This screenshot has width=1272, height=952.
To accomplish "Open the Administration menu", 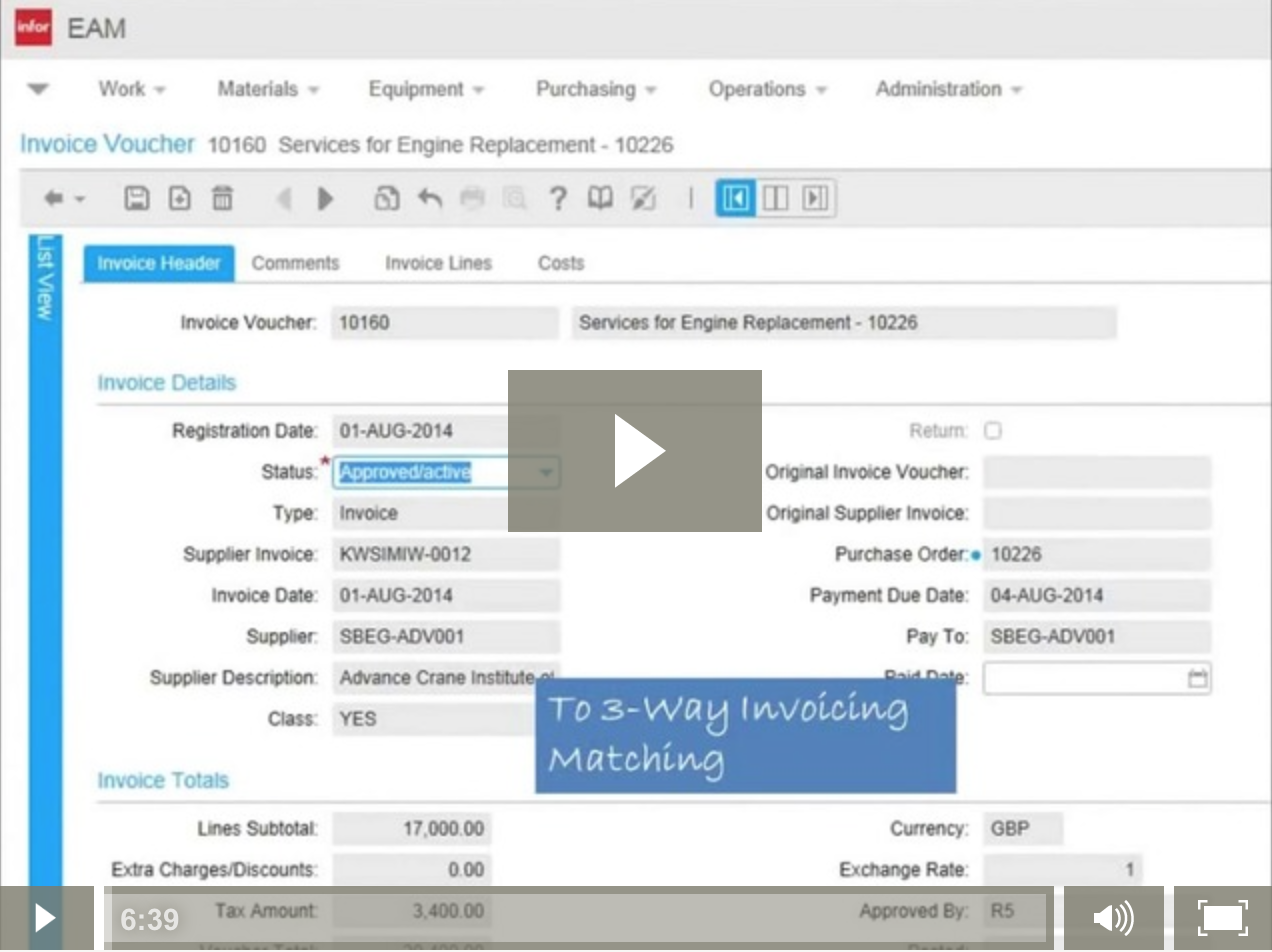I will [x=949, y=89].
